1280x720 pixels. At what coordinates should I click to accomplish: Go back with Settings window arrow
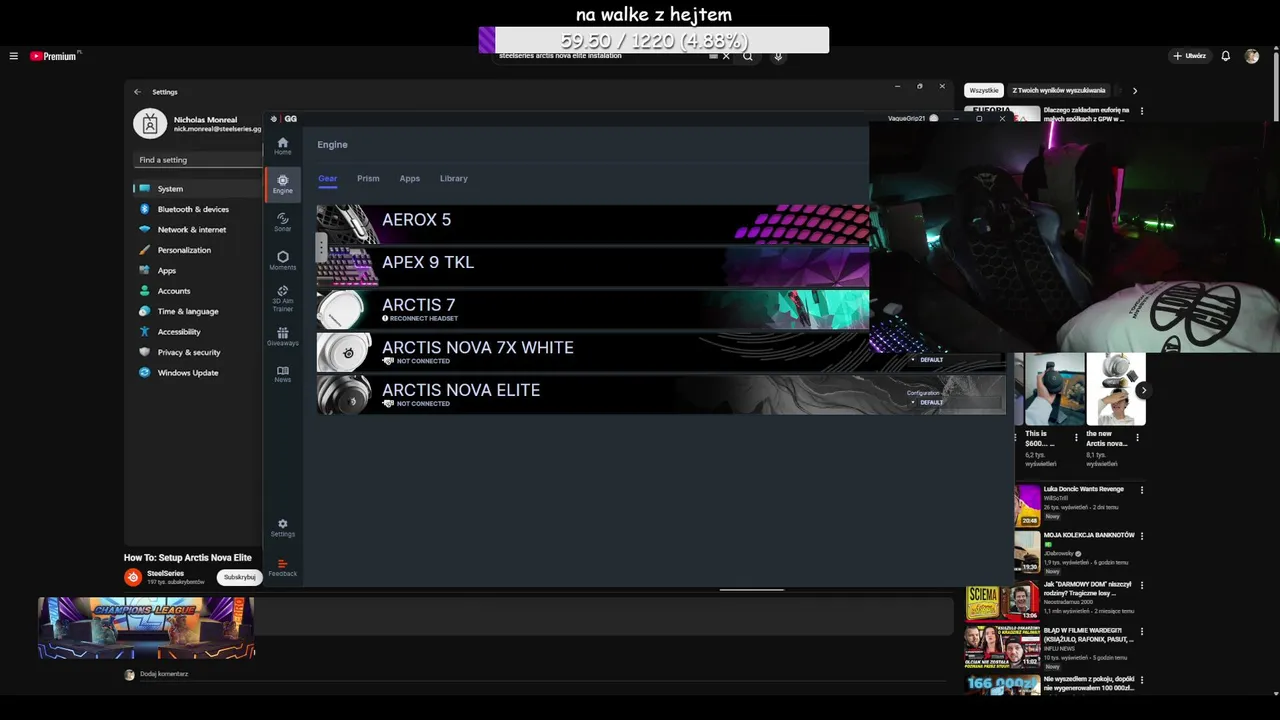[138, 92]
